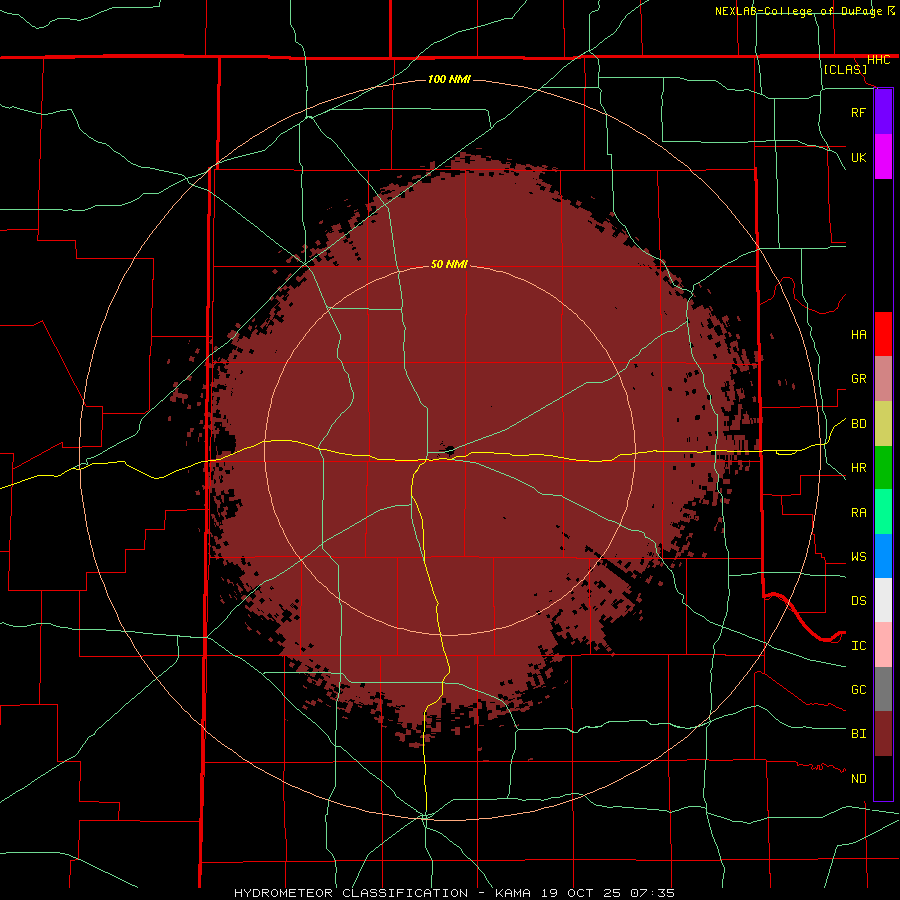This screenshot has height=900, width=900.
Task: Click the IC light pink legend swatch
Action: 883,645
